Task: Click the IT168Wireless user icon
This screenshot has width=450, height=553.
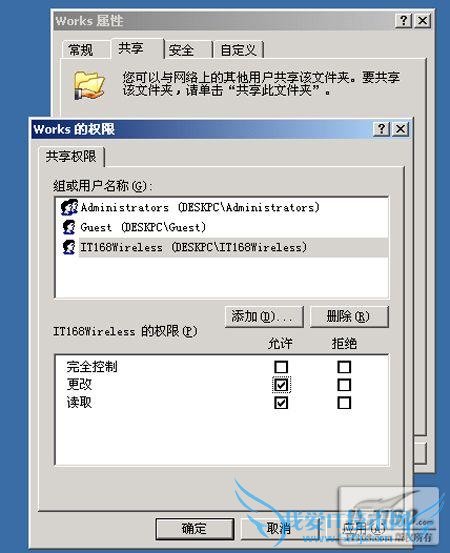Action: coord(69,247)
